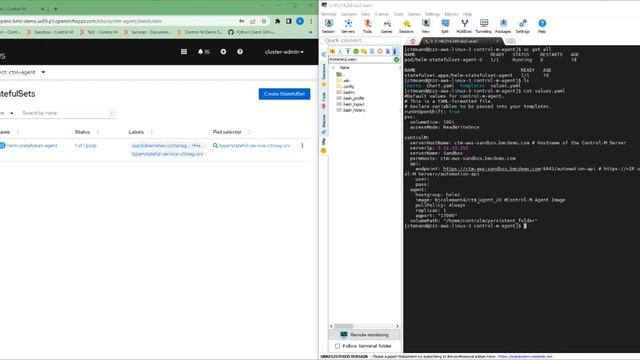
Task: Expand the cluster-admin user dropdown
Action: click(x=284, y=52)
